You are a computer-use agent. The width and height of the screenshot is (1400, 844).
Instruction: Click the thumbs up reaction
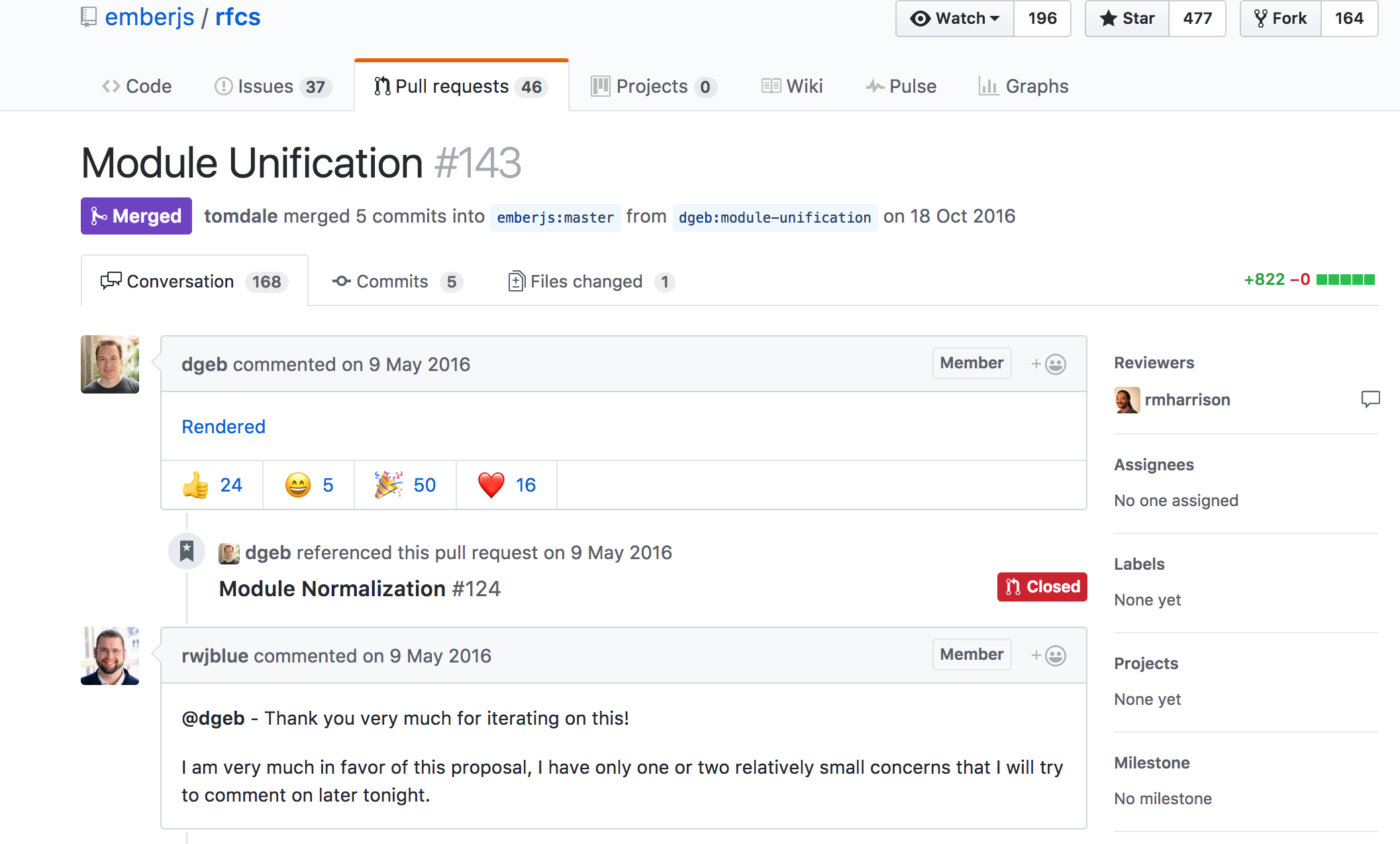pos(212,485)
